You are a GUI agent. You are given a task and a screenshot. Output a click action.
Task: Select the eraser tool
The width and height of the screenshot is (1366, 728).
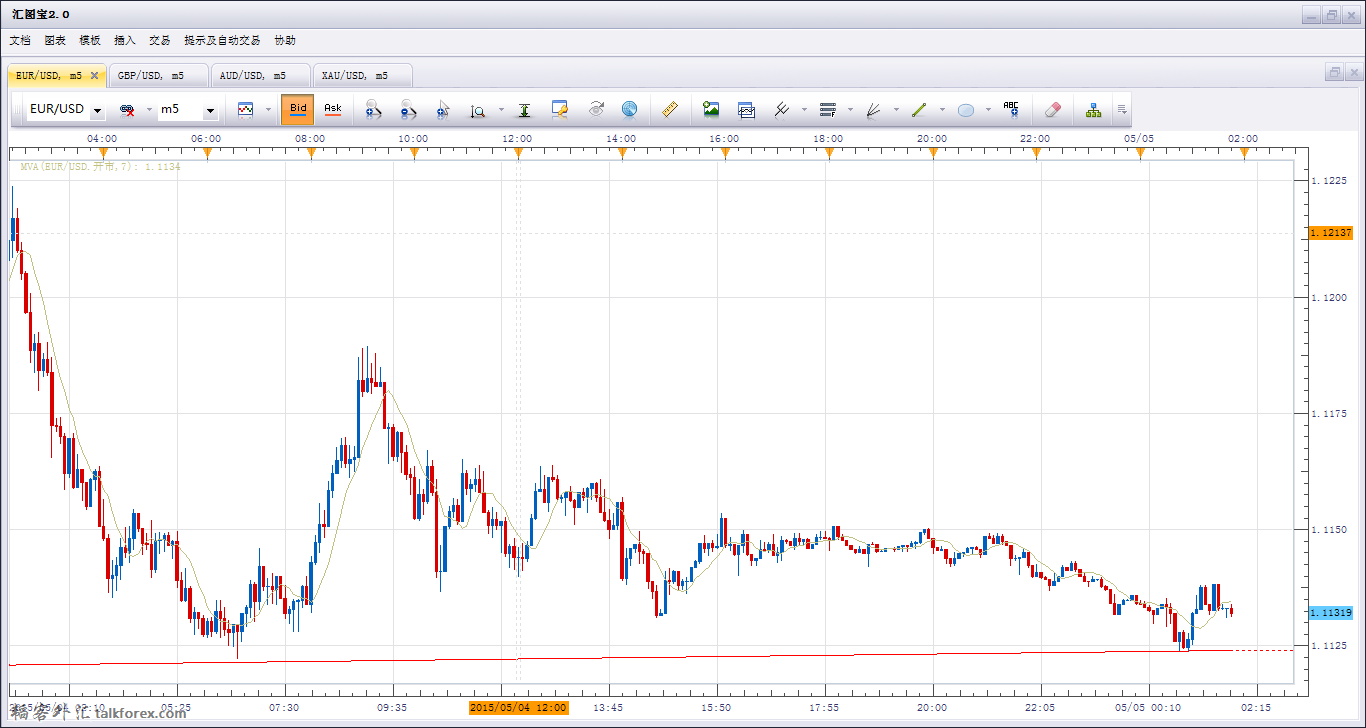click(x=1052, y=109)
